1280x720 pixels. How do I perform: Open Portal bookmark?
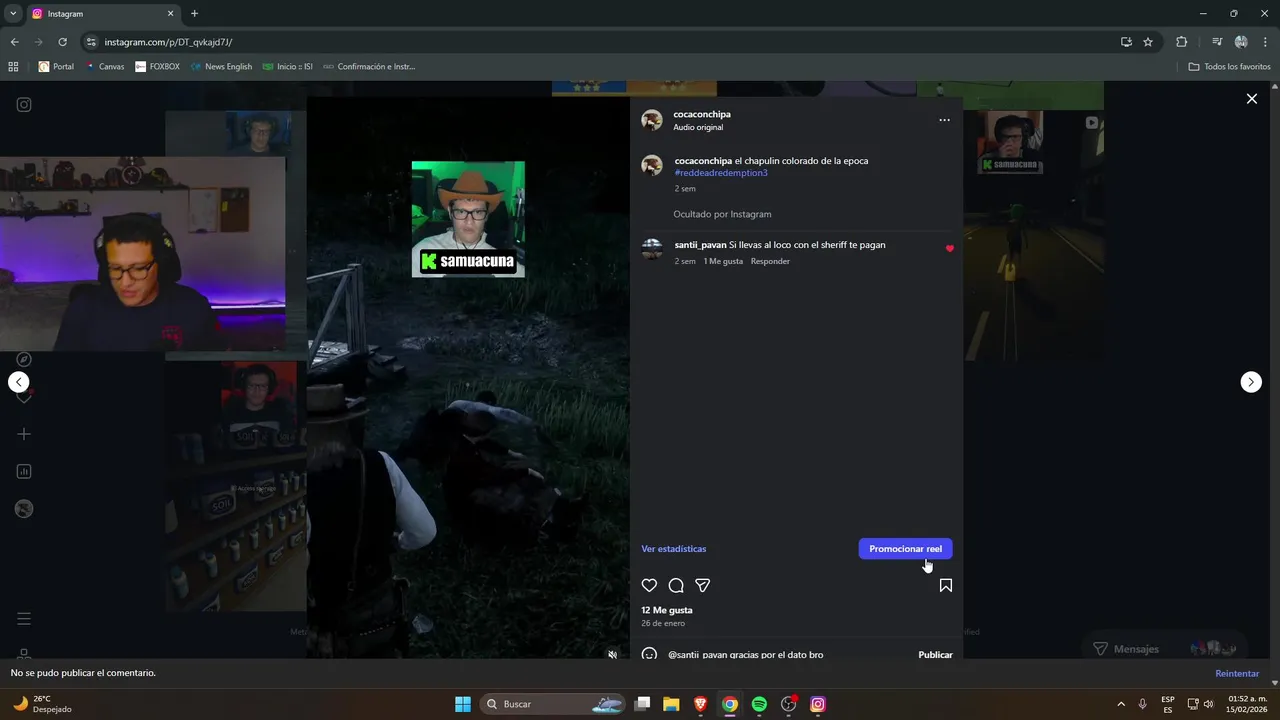[56, 67]
